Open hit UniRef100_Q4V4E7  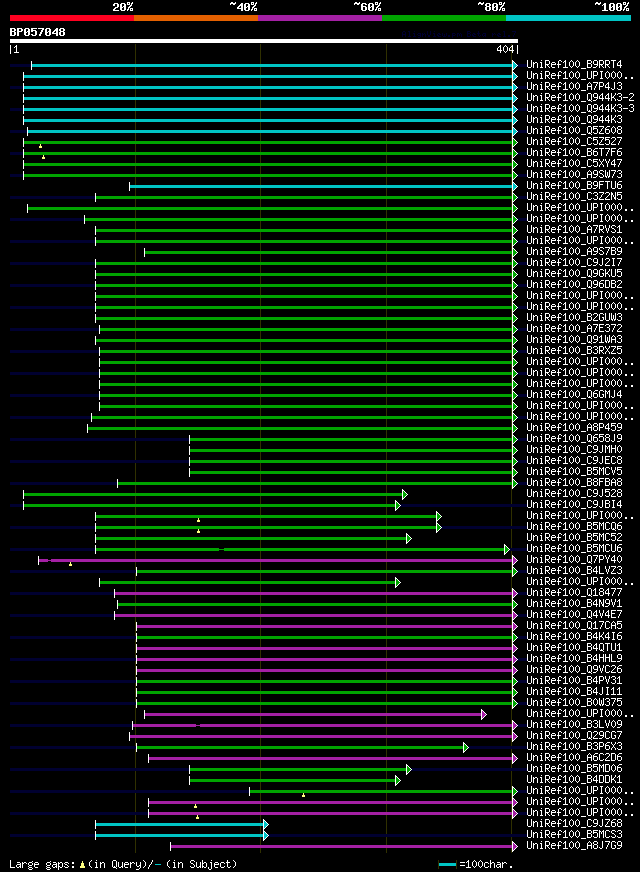574,615
